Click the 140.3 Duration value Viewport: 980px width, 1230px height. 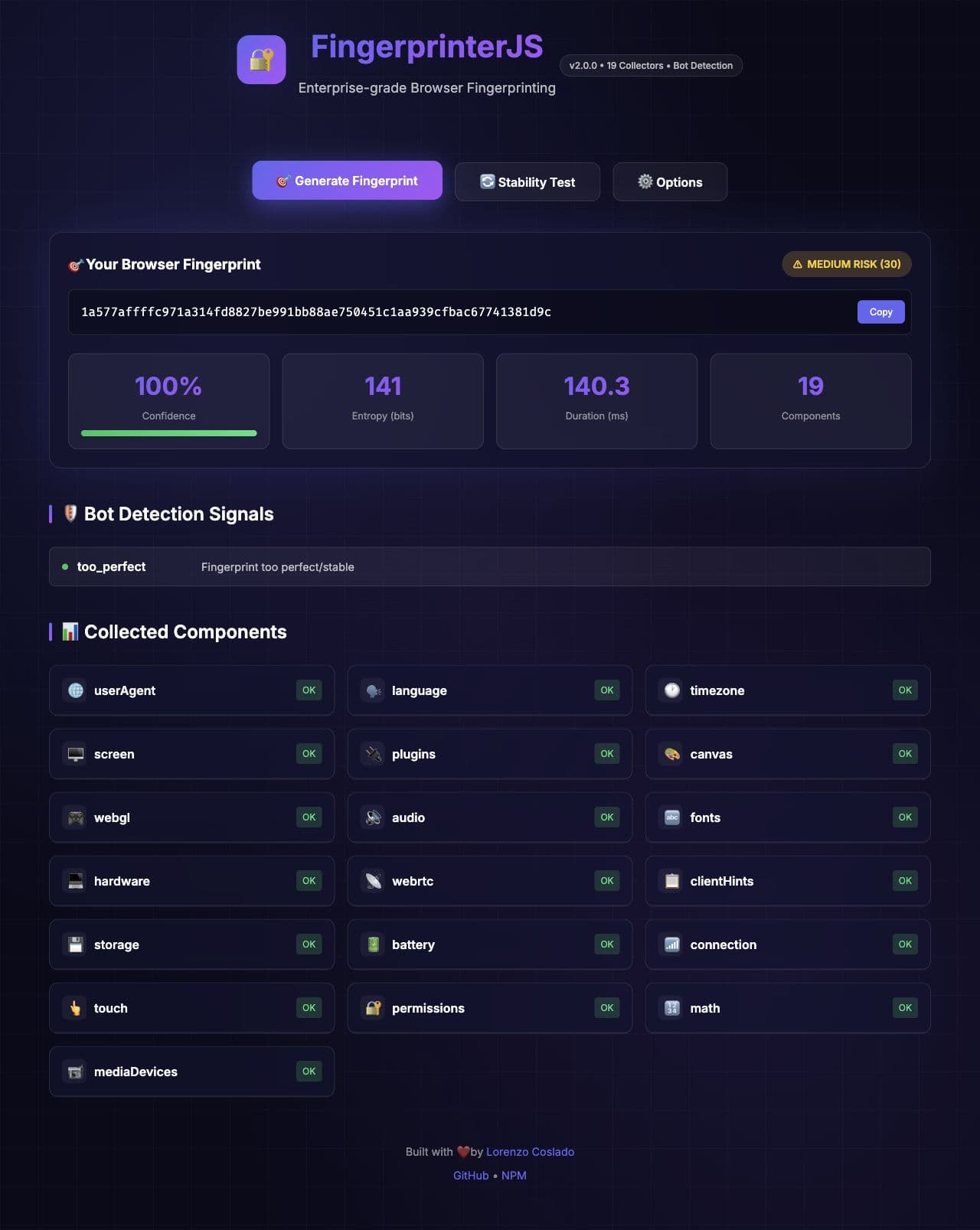(597, 386)
